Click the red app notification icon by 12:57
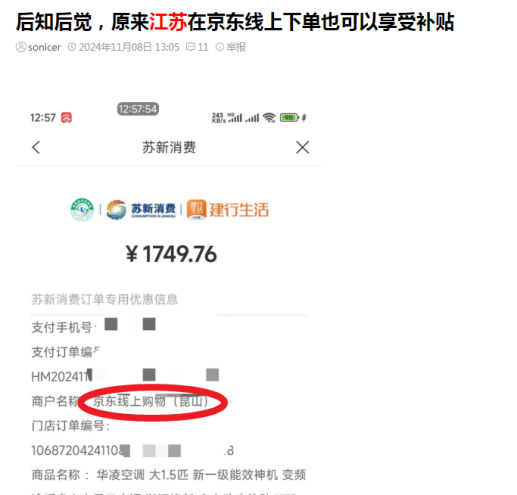 point(66,118)
